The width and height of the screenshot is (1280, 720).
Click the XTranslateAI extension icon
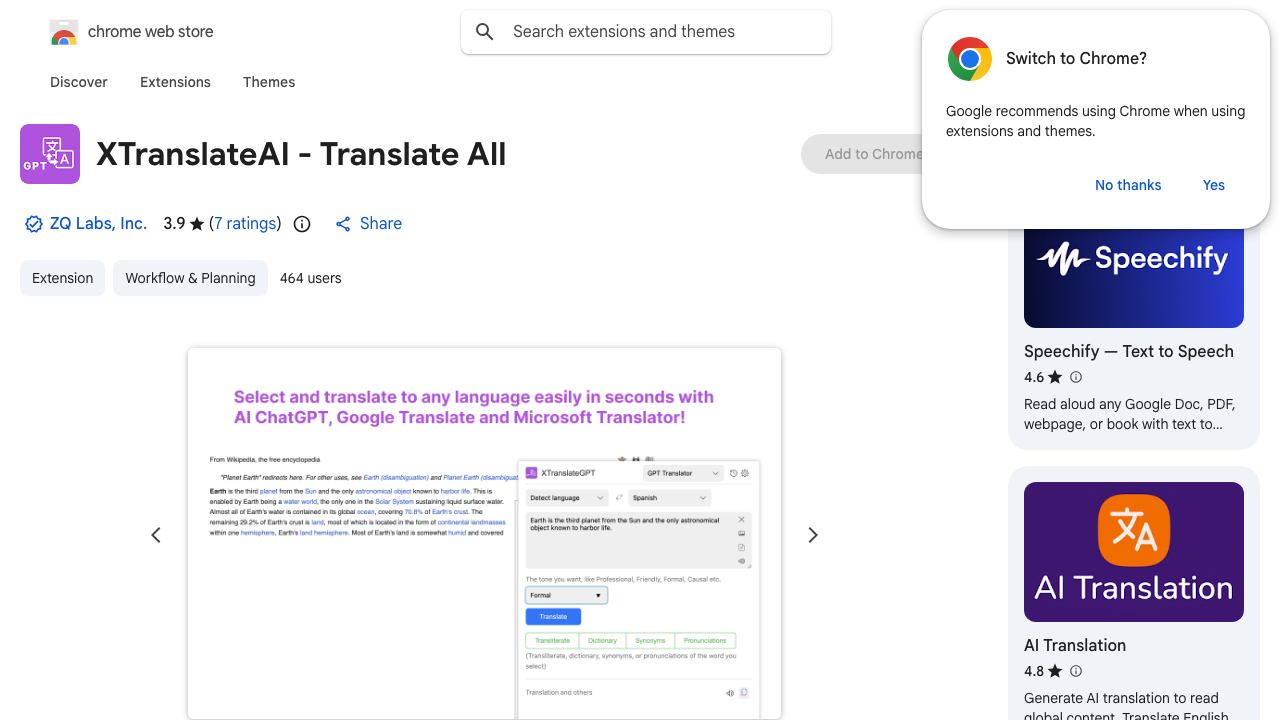pos(50,154)
